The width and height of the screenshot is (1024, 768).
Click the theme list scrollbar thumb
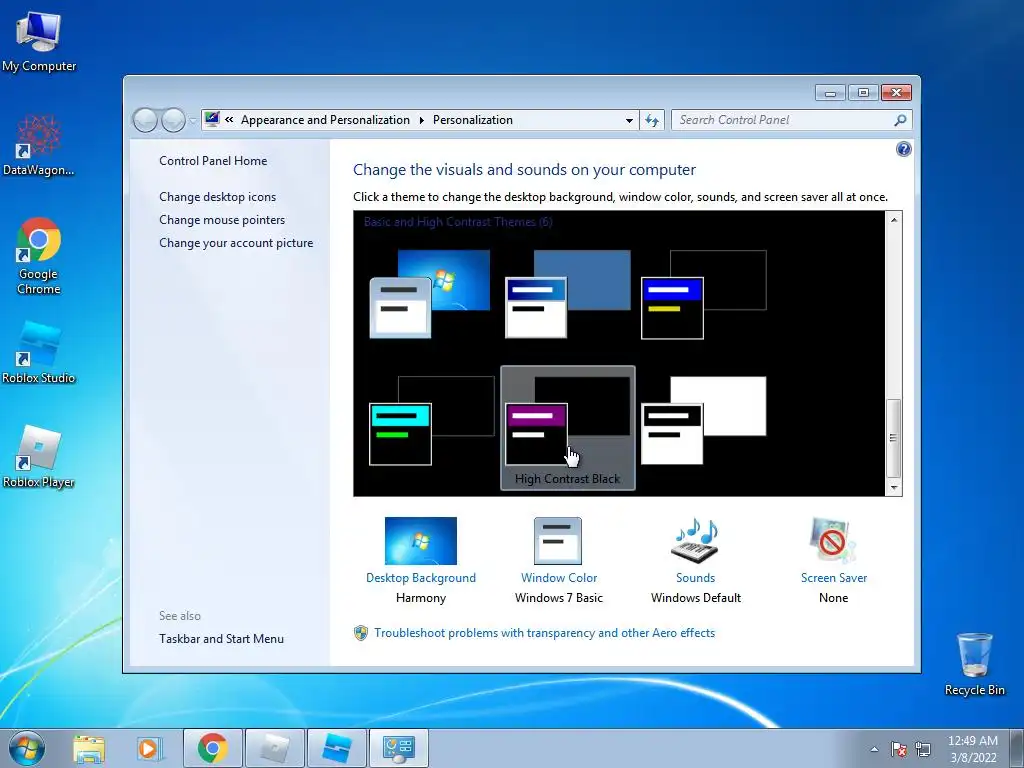coord(893,438)
